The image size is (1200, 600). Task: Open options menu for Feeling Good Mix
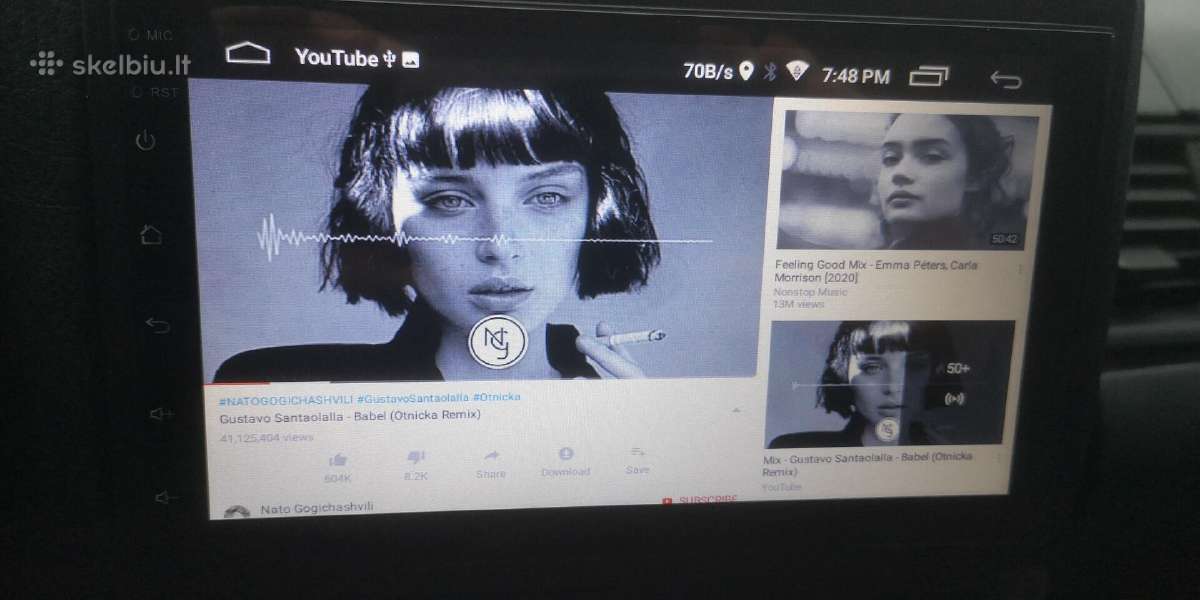click(x=1021, y=269)
